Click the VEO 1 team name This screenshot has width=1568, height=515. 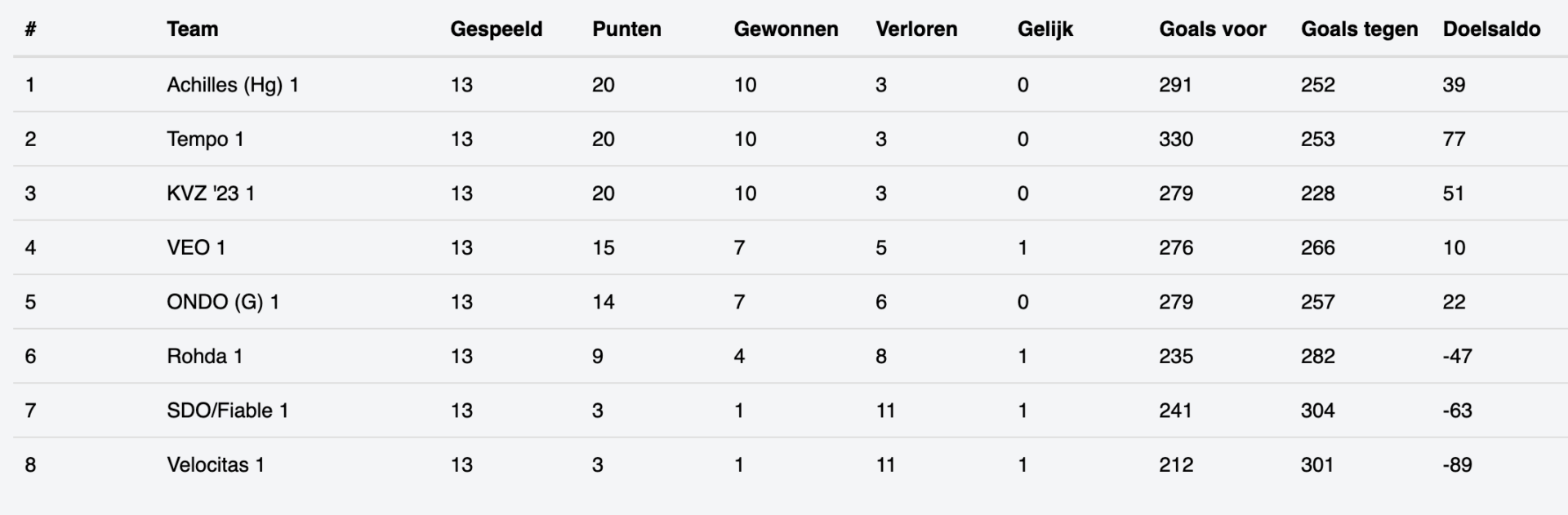pyautogui.click(x=196, y=247)
